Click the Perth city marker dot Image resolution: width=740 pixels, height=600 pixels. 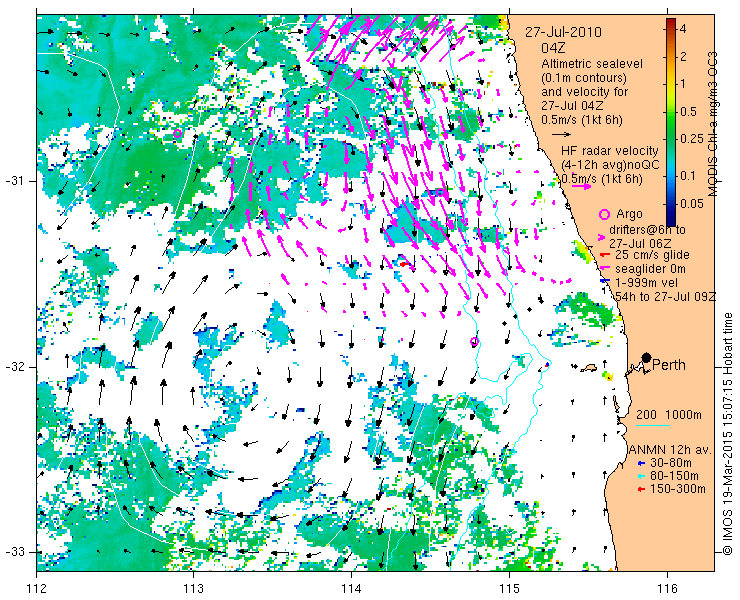[x=647, y=358]
